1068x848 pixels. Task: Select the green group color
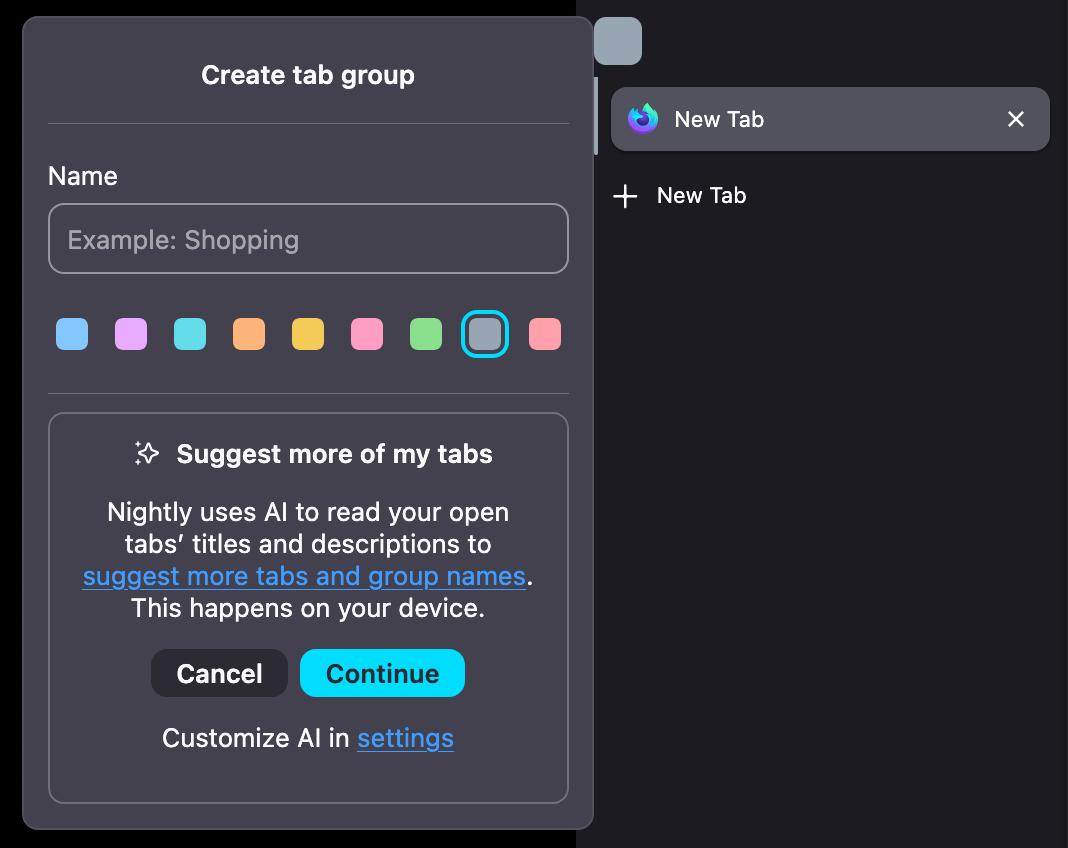[x=426, y=334]
